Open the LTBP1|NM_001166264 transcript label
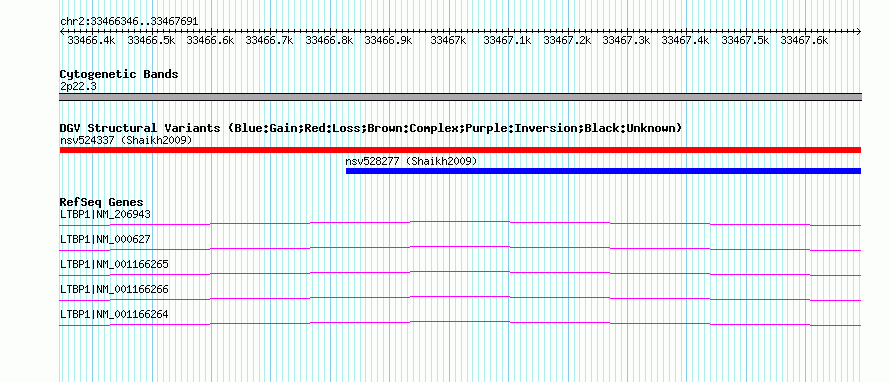 114,314
